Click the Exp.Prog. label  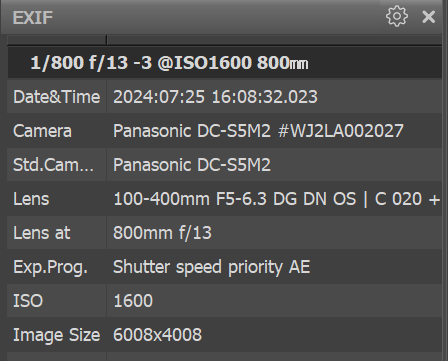[x=50, y=267]
